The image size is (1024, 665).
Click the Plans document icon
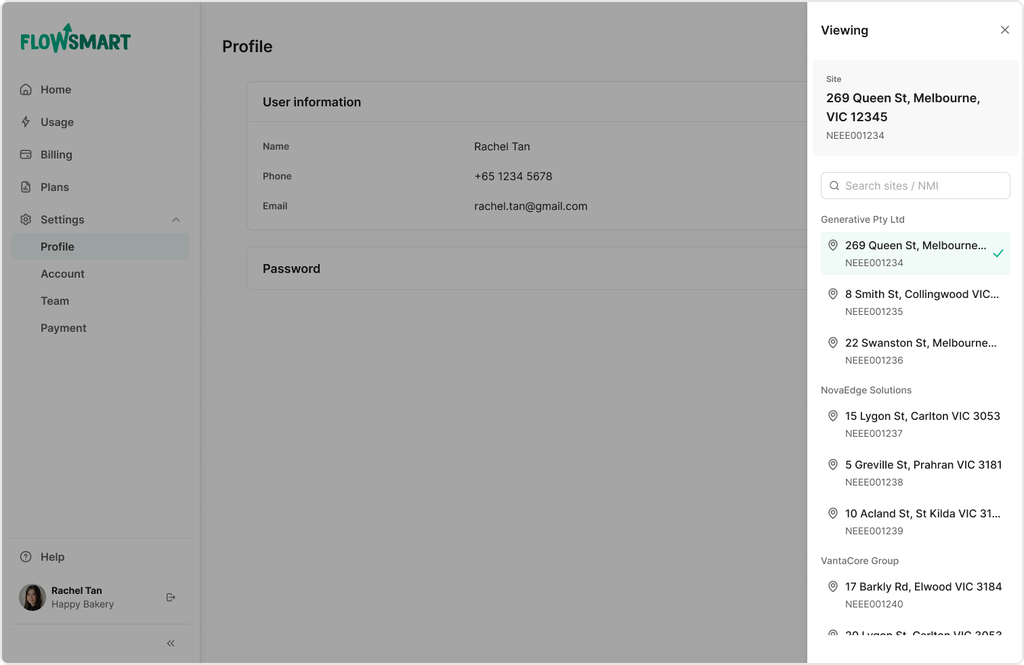(26, 187)
